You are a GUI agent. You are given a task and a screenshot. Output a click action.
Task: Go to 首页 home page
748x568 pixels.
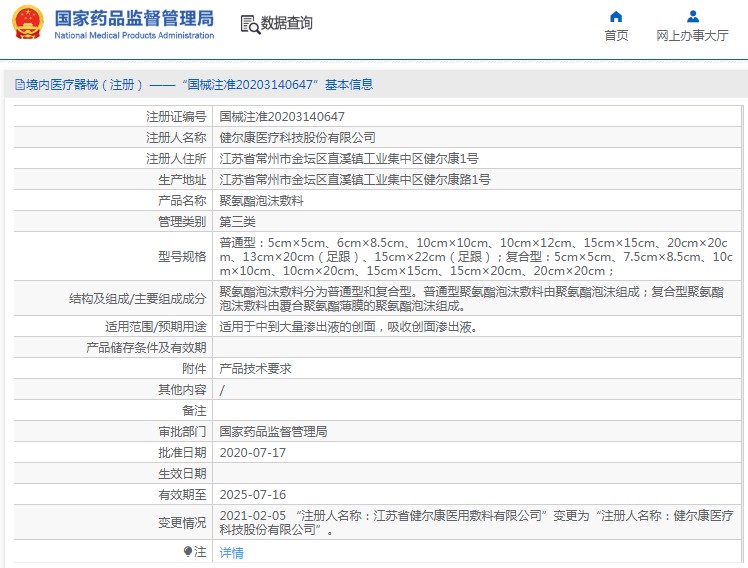(x=616, y=35)
